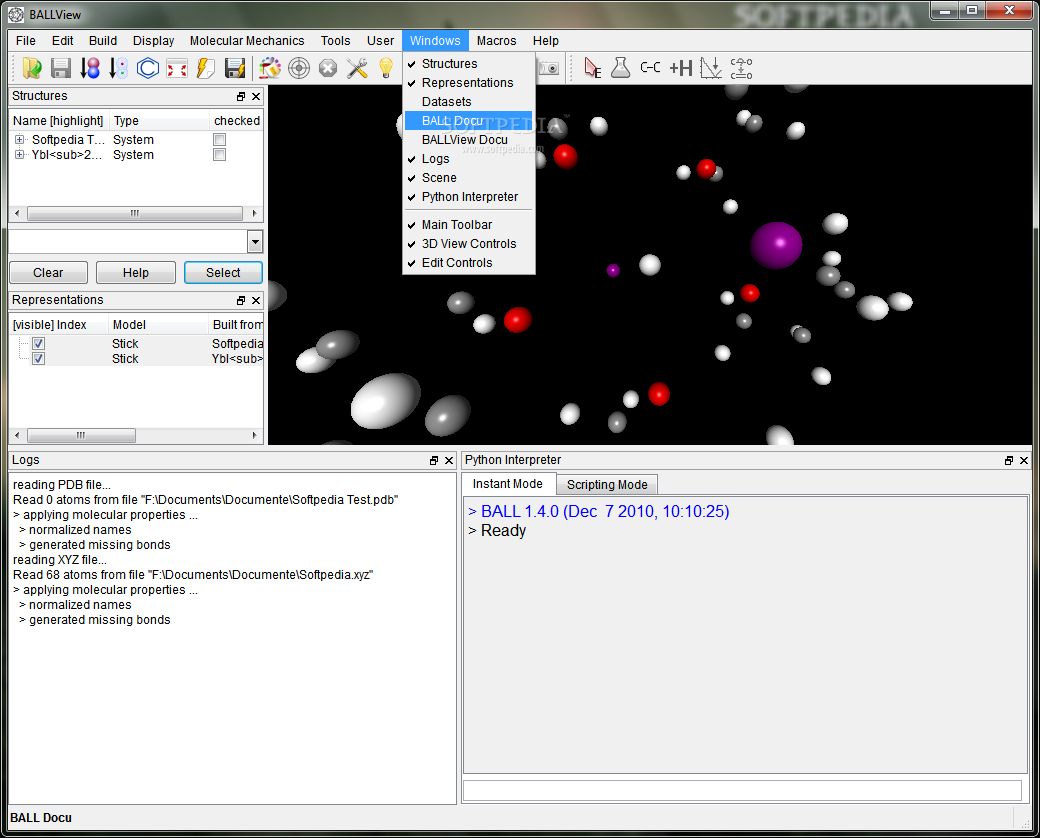The height and width of the screenshot is (838, 1040).
Task: Toggle 3D View Controls in Windows menu
Action: 468,244
